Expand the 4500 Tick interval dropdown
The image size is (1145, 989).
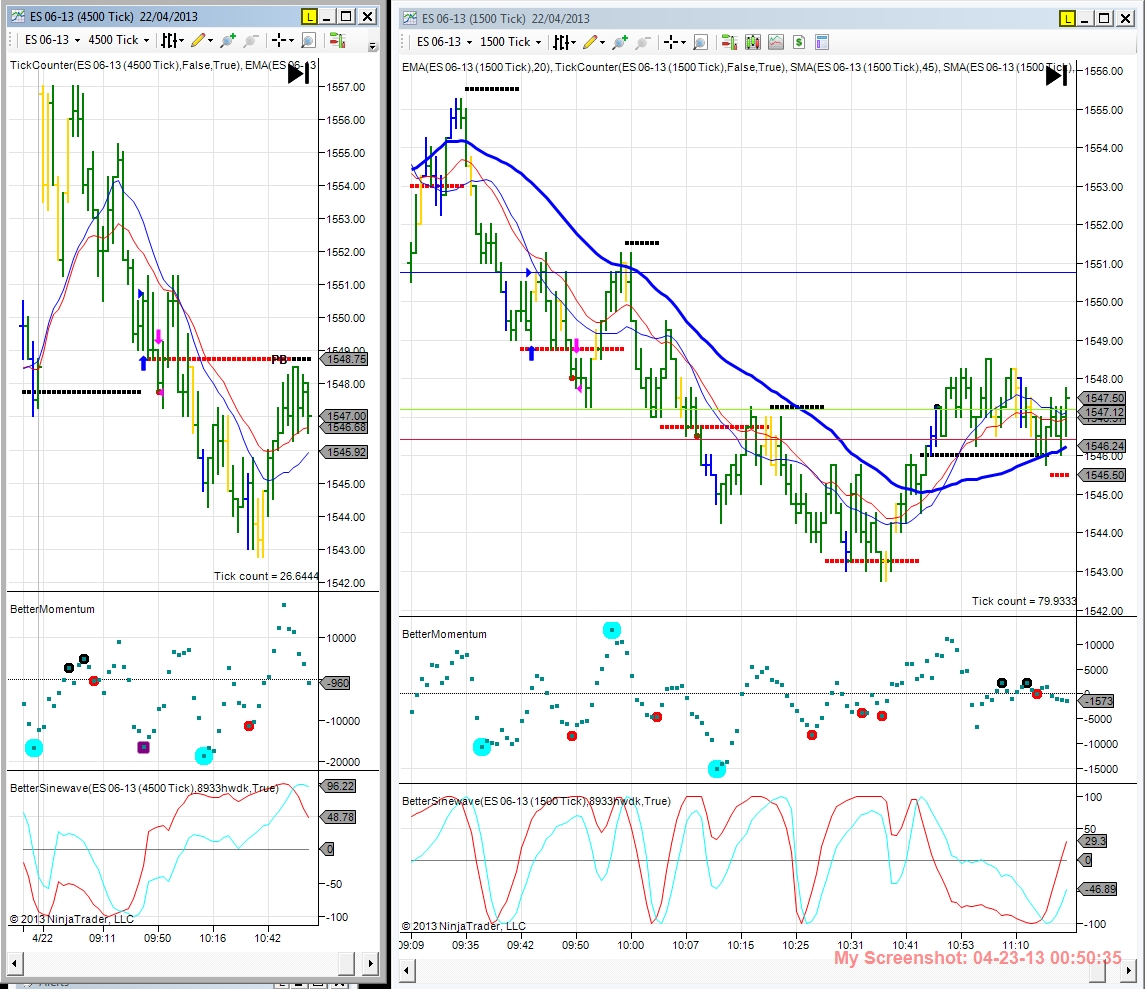coord(118,40)
